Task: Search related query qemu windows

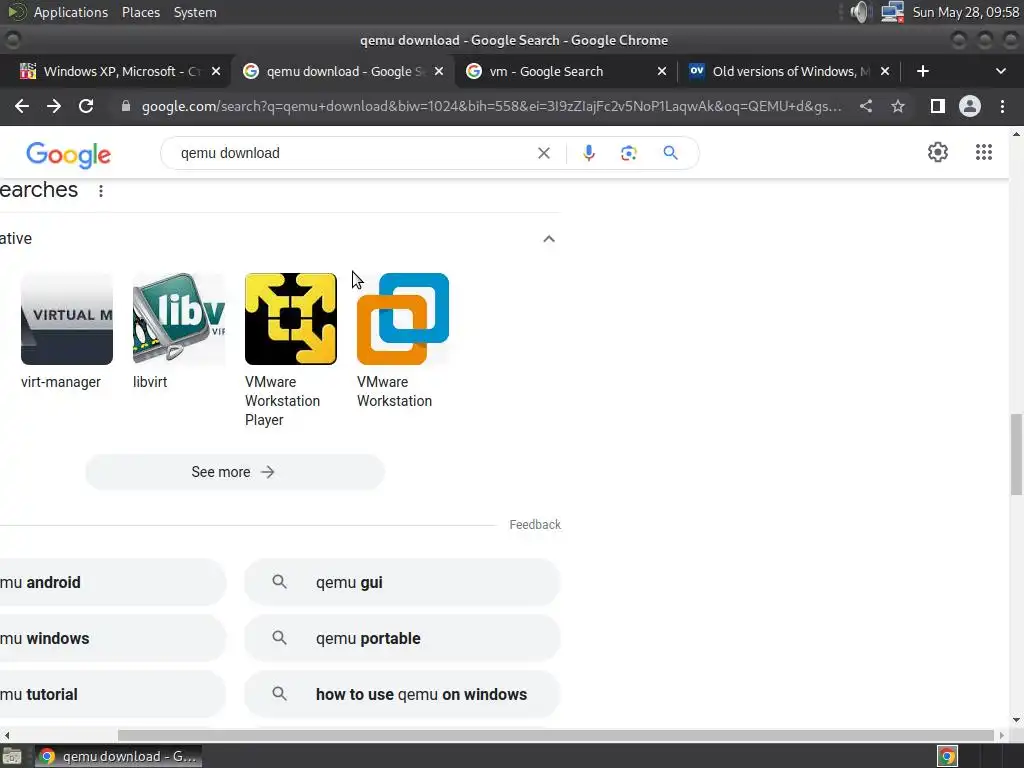Action: 112,638
